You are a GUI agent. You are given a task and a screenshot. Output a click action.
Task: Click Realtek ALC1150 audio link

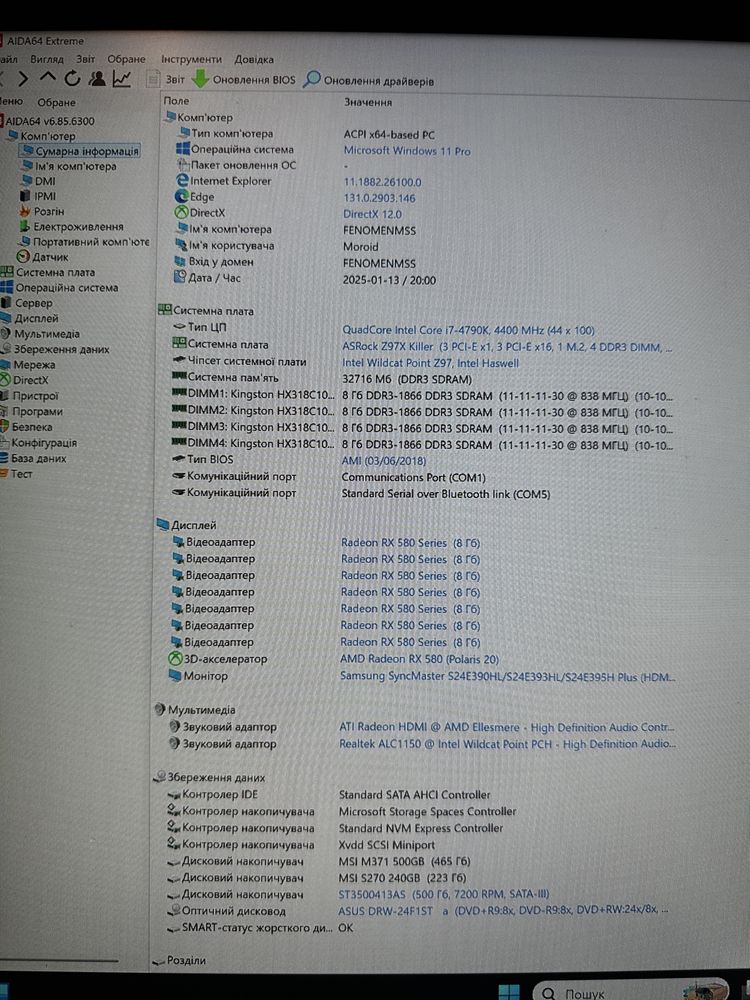pos(507,744)
